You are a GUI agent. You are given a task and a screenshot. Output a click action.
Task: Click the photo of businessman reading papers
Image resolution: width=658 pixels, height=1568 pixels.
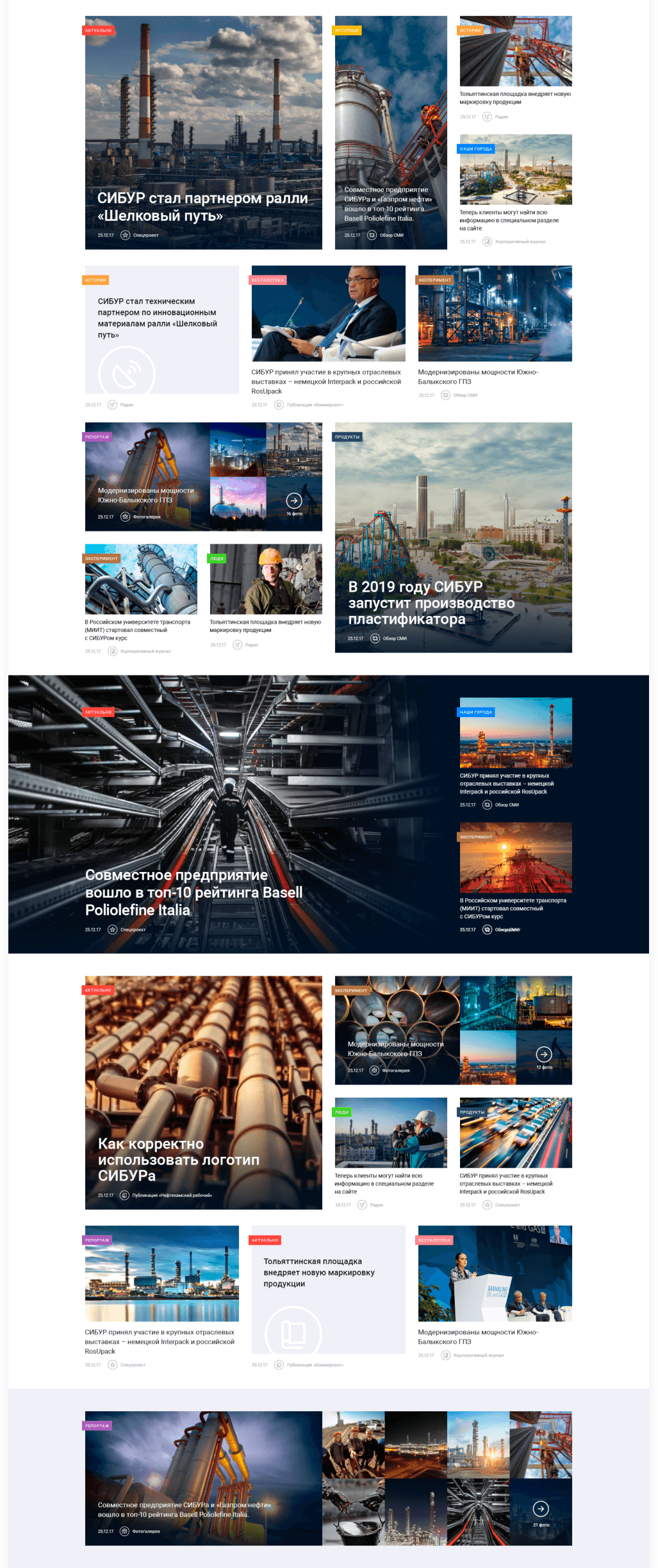pyautogui.click(x=328, y=313)
